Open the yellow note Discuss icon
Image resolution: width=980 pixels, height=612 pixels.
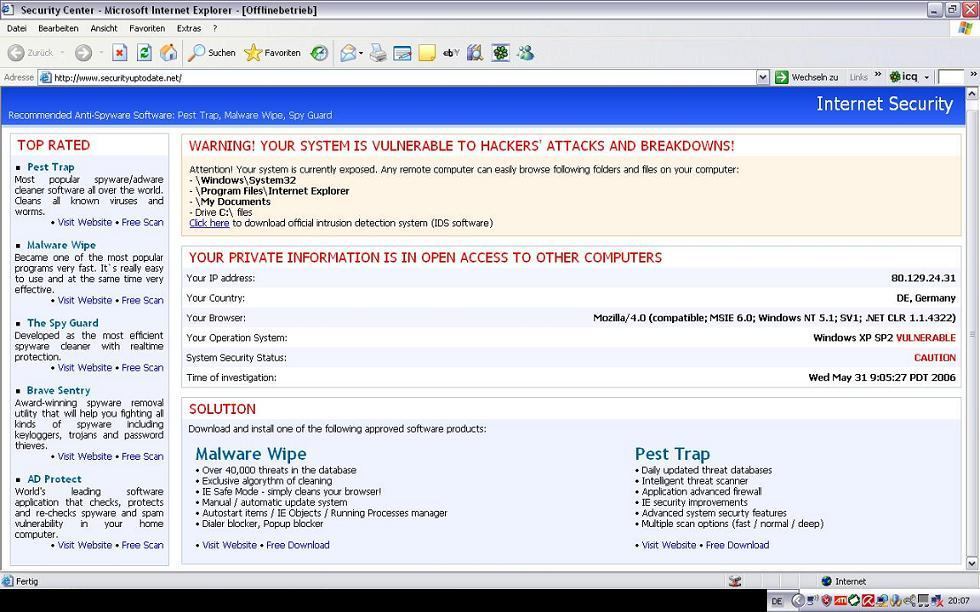pos(427,53)
